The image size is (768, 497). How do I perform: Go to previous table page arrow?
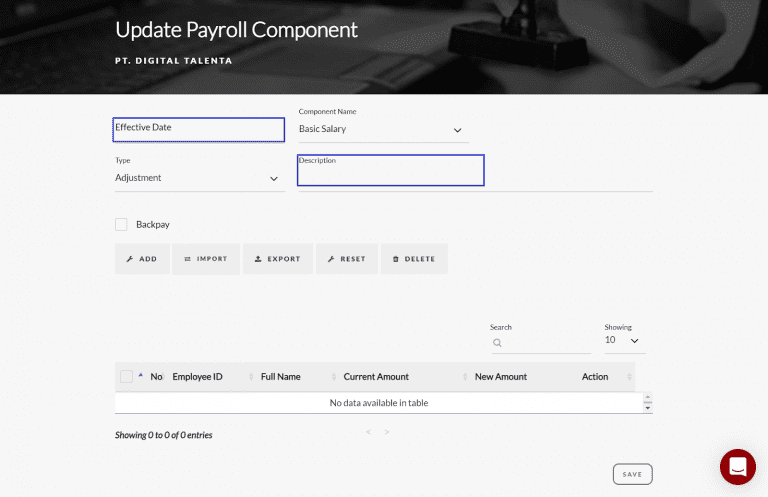[368, 433]
